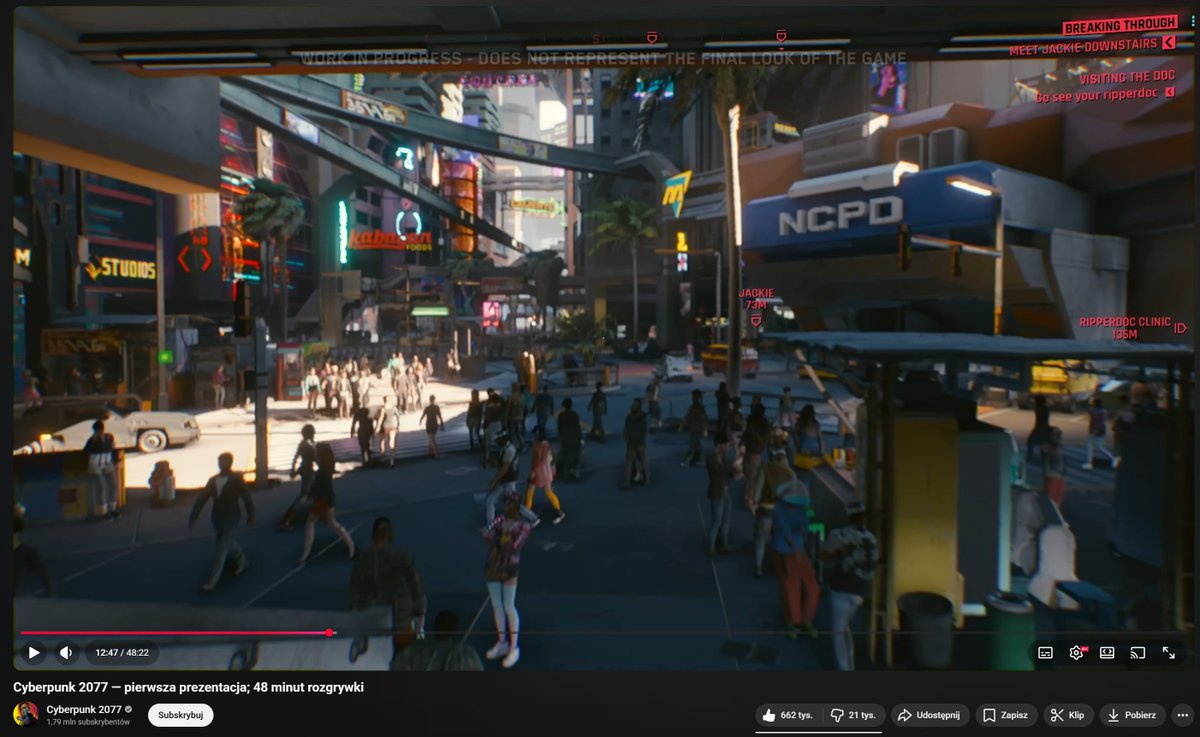Click the 12:47 / 48:22 time display
This screenshot has width=1200, height=737.
point(122,653)
